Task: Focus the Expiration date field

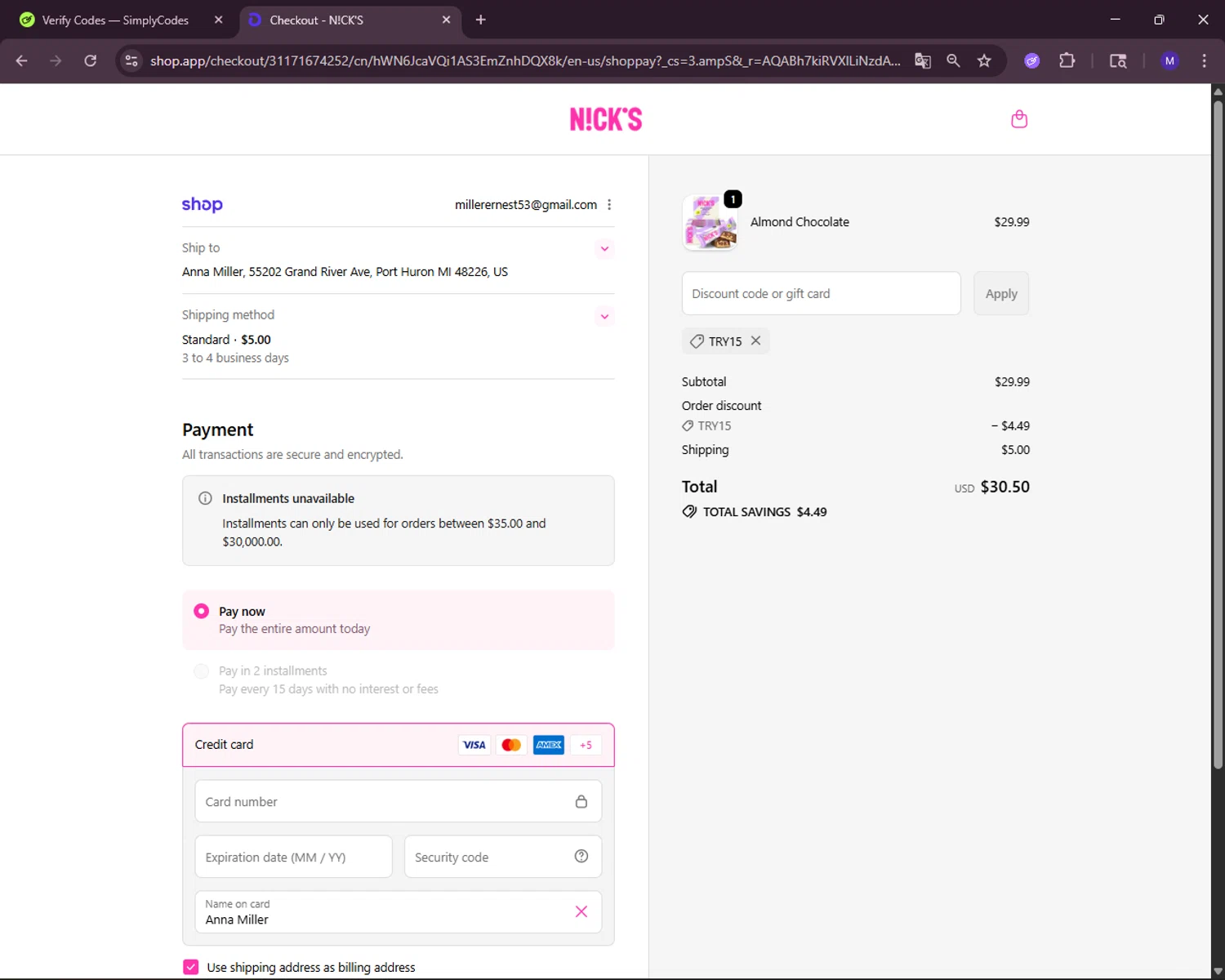Action: point(294,857)
